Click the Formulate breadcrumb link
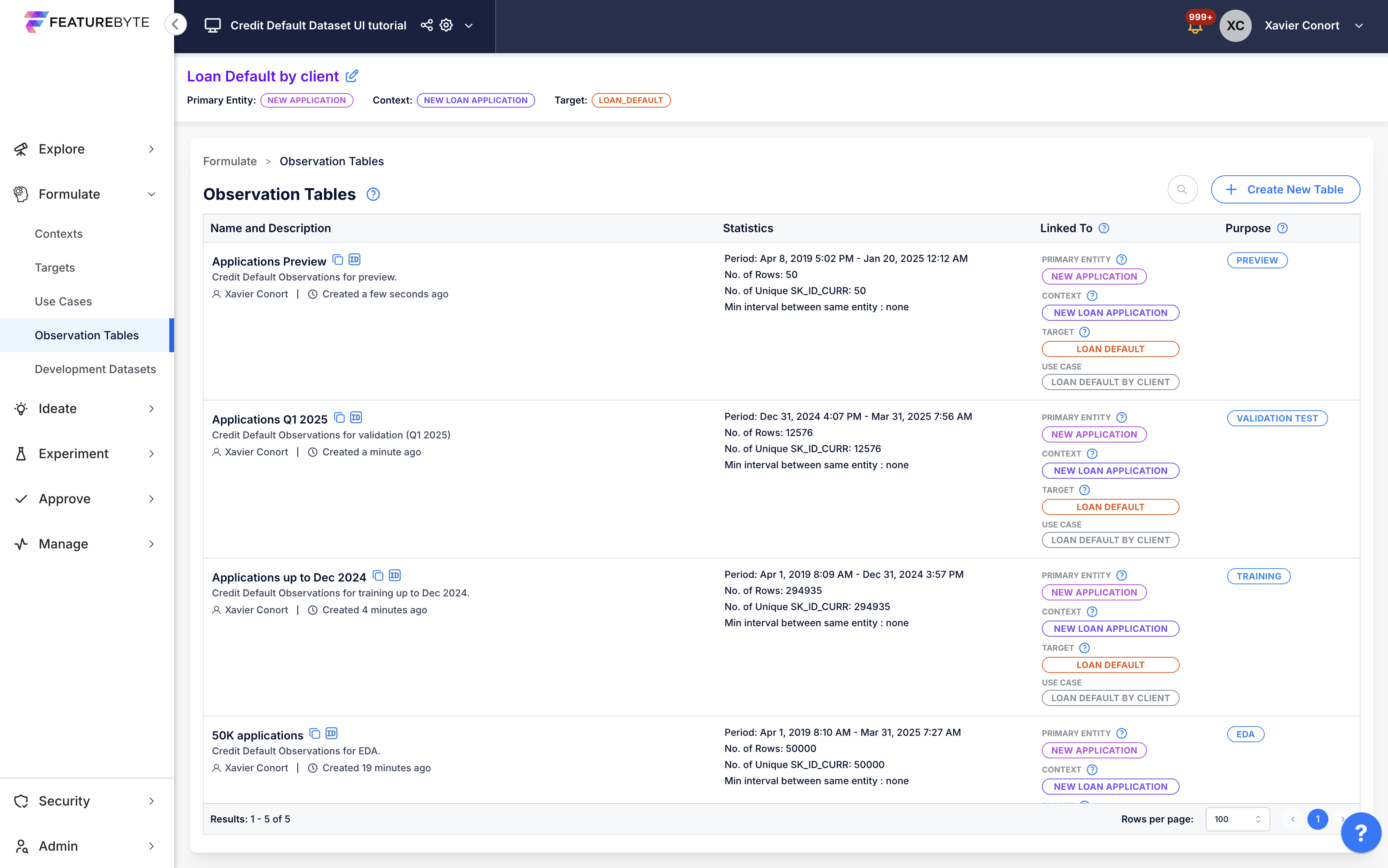The height and width of the screenshot is (868, 1388). click(230, 161)
